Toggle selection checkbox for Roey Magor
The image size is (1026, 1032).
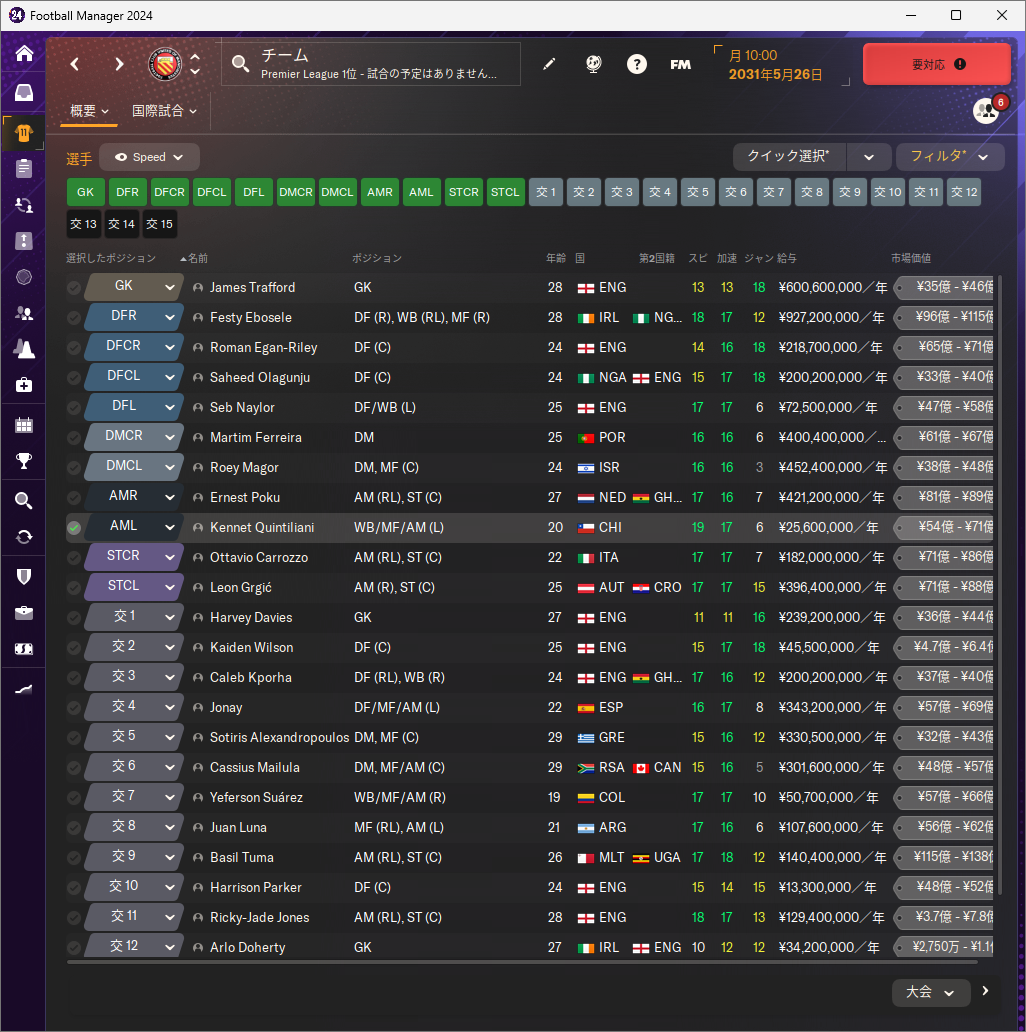(74, 467)
